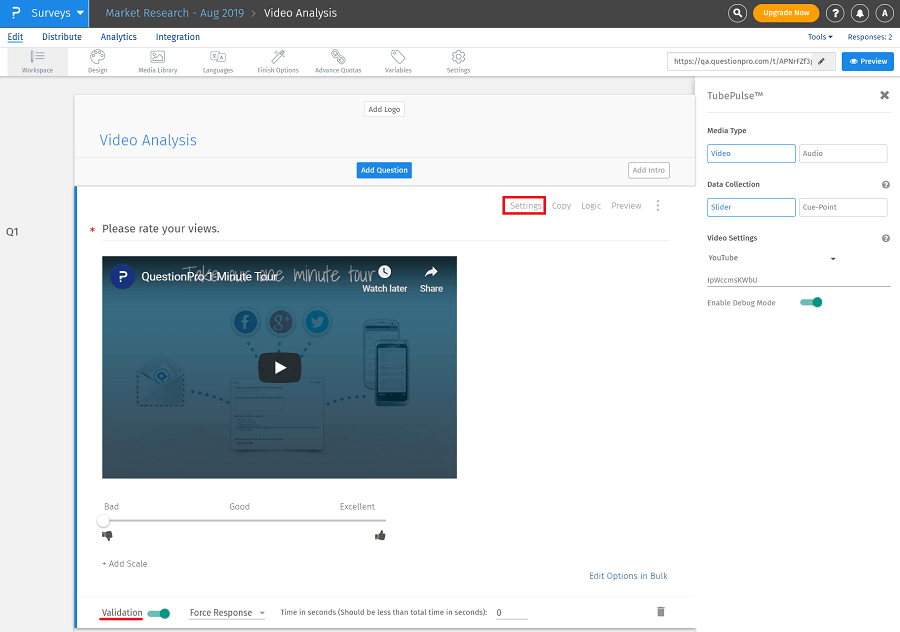
Task: Turn off the Validation toggle
Action: (159, 613)
